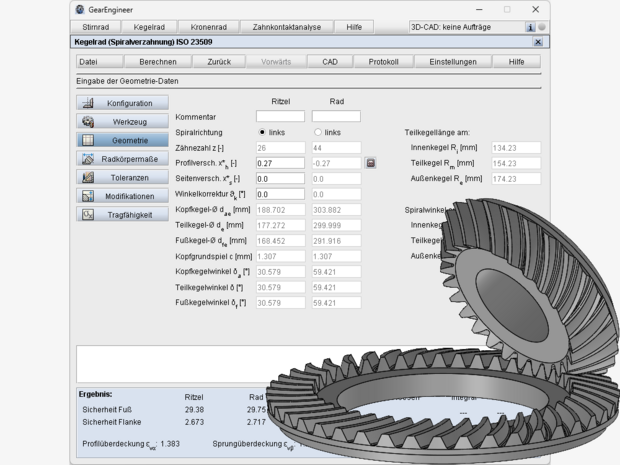Viewport: 620px width, 465px height.
Task: Click the Außenkegel value 174.23
Action: click(516, 179)
